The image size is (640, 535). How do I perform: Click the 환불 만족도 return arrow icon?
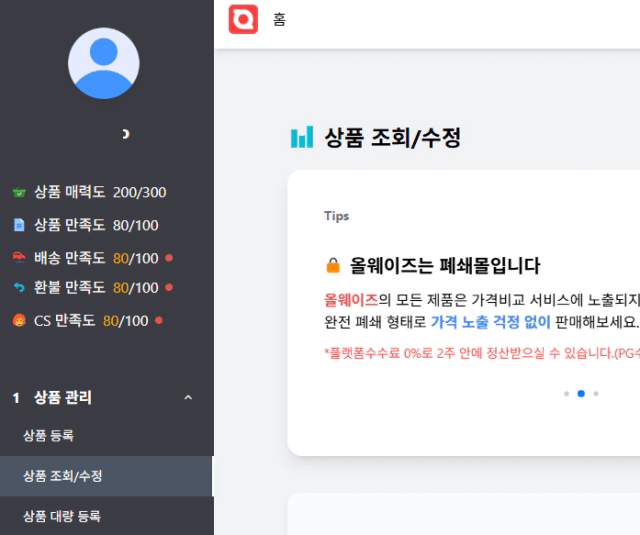point(19,288)
